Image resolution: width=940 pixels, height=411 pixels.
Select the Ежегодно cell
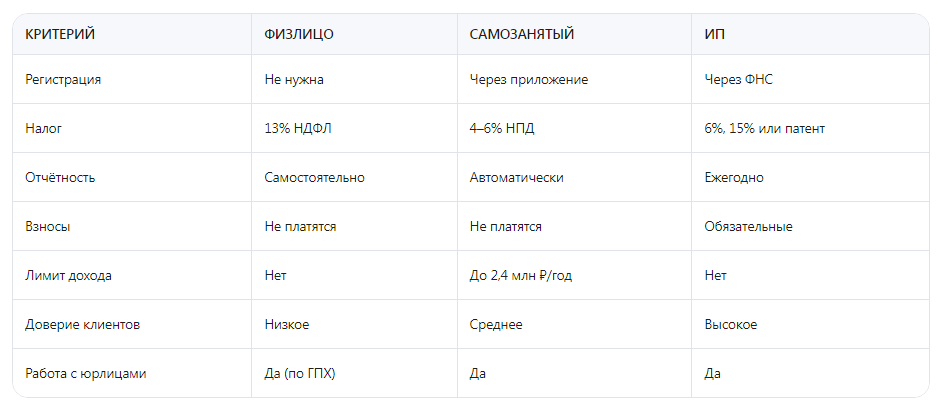click(x=734, y=178)
